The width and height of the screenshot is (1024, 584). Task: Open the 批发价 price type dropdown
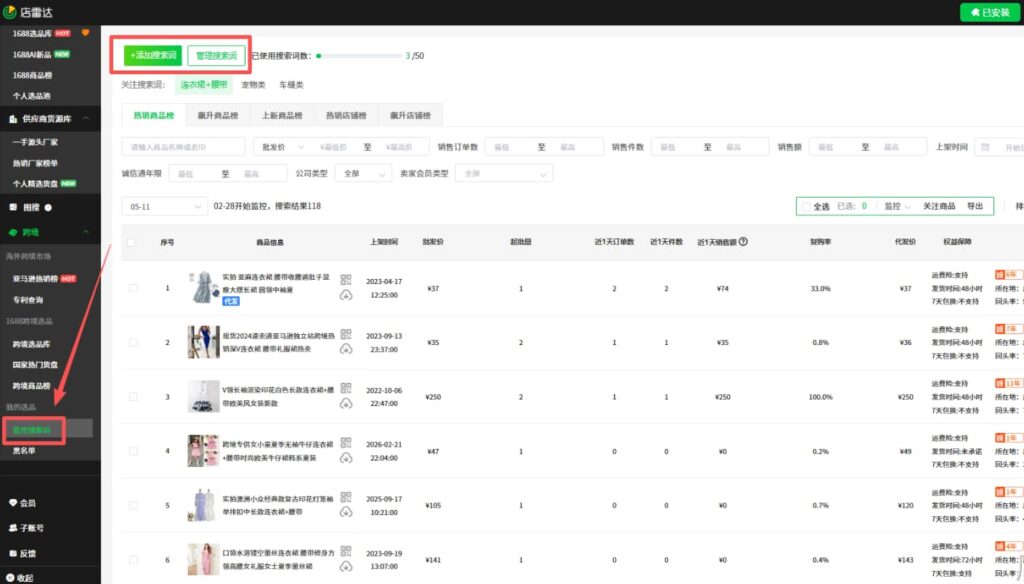[282, 147]
